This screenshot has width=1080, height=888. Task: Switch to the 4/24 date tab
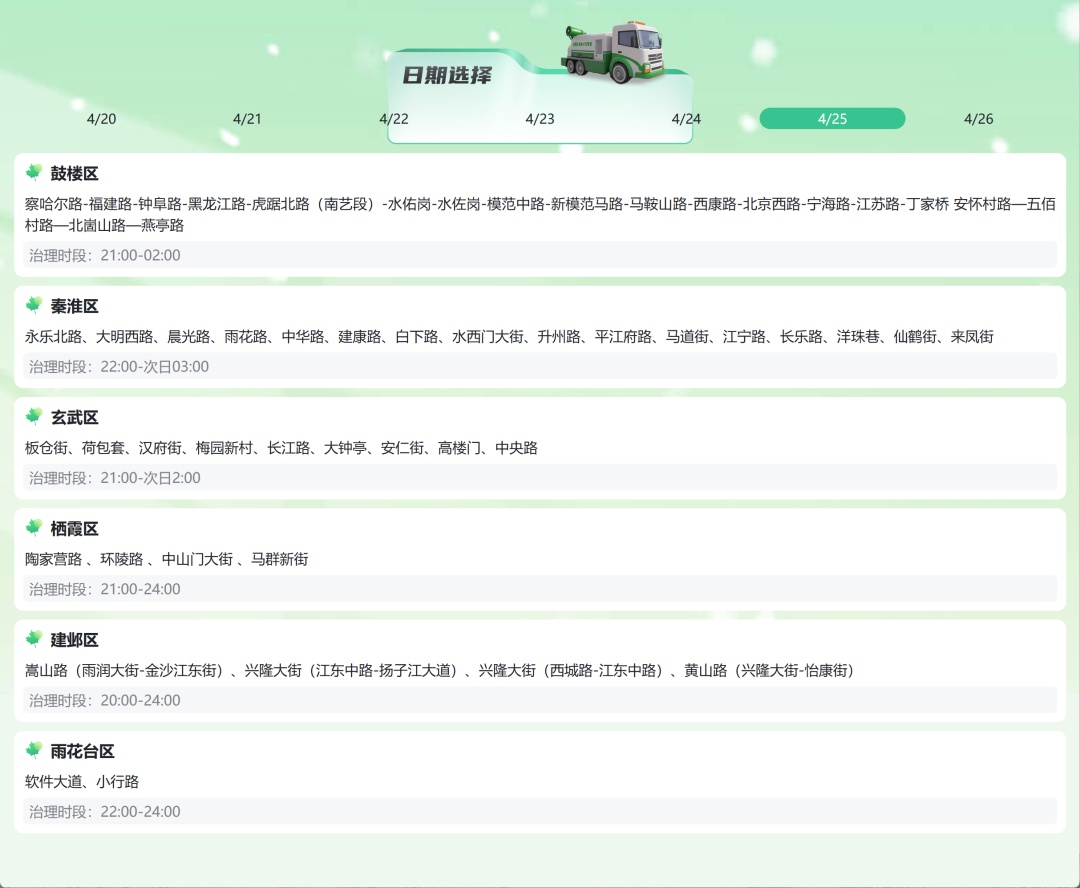(x=686, y=118)
